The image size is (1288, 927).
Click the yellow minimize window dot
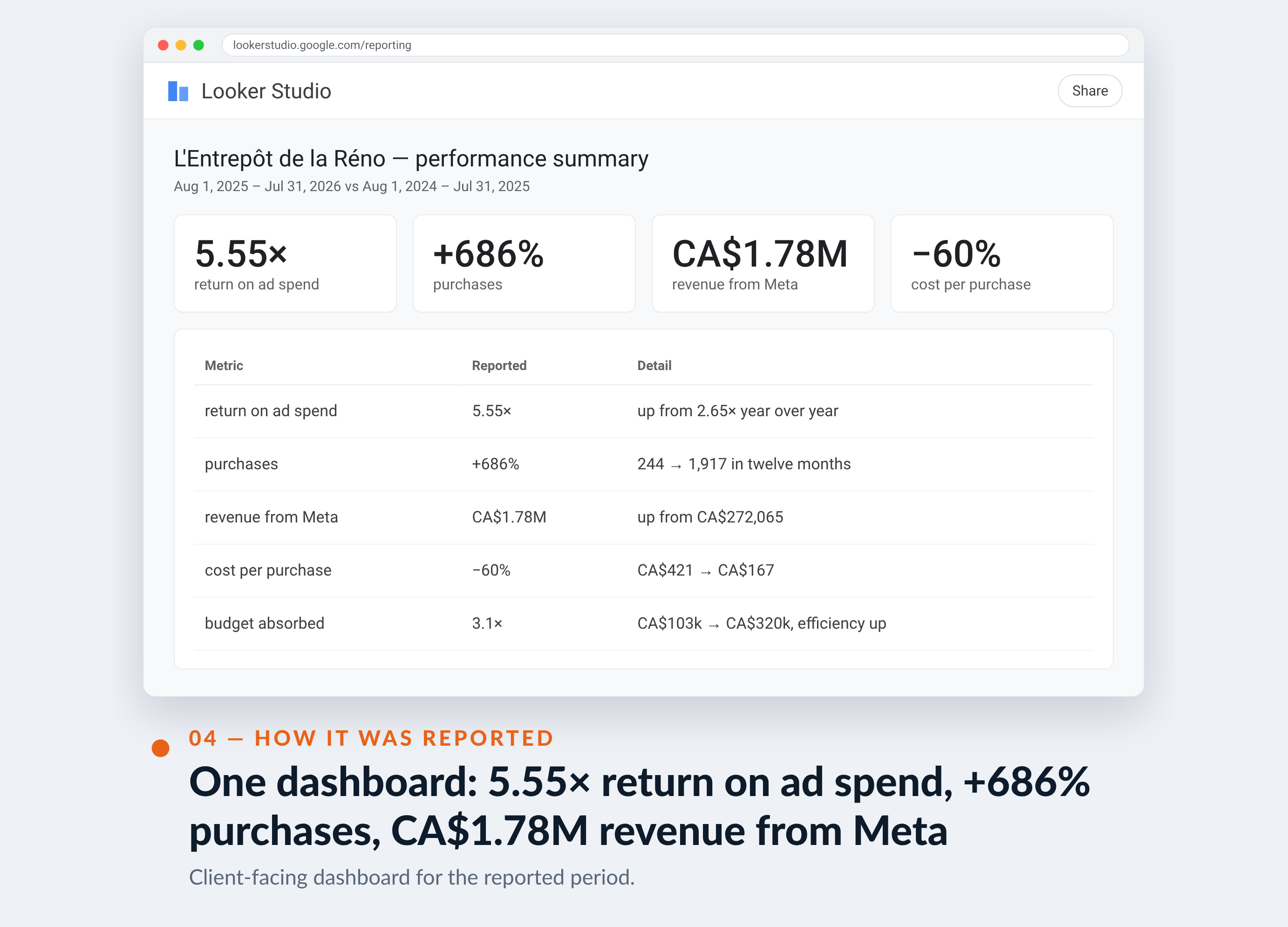(x=181, y=45)
